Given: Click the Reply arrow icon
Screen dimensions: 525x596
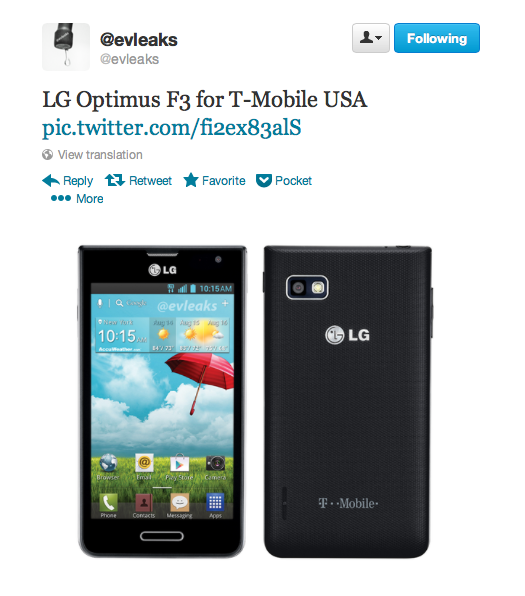Looking at the screenshot, I should (x=51, y=181).
